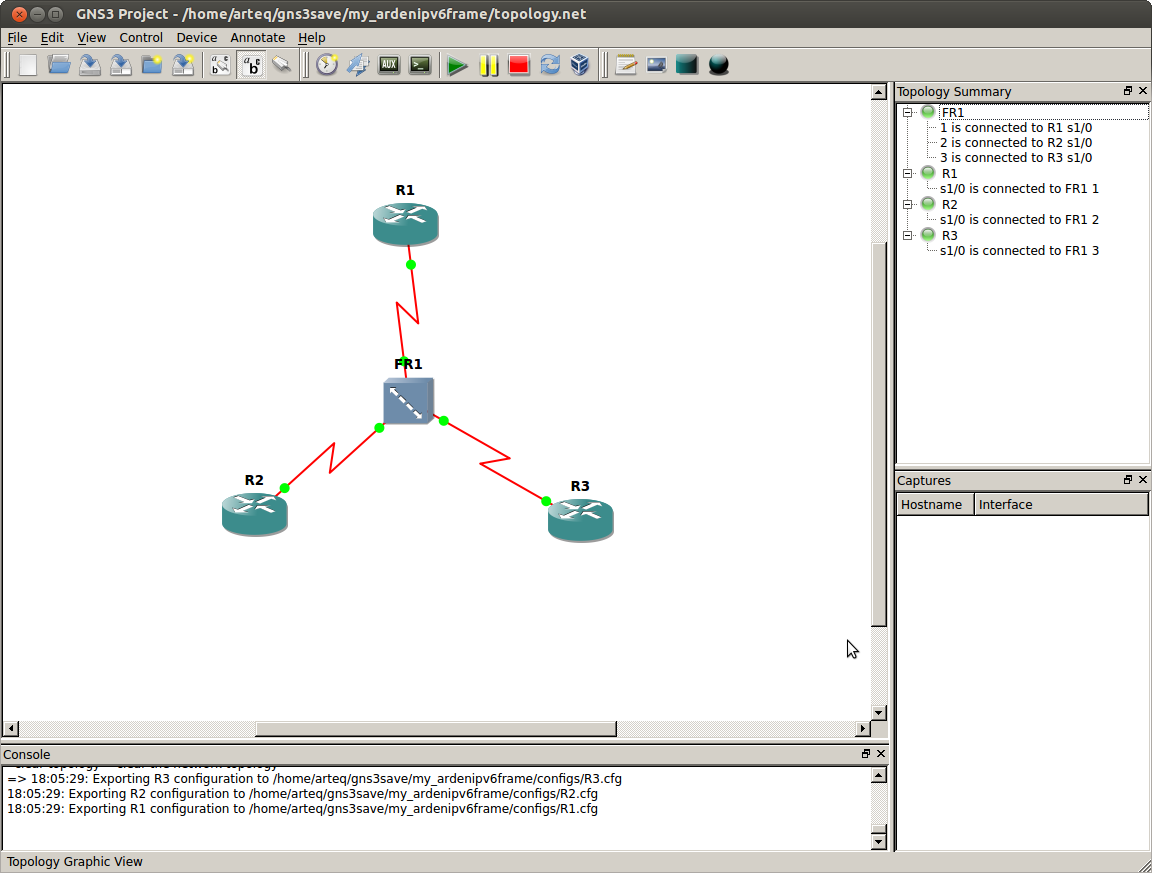The width and height of the screenshot is (1152, 873).
Task: Click the Save project with star icon
Action: [x=182, y=65]
